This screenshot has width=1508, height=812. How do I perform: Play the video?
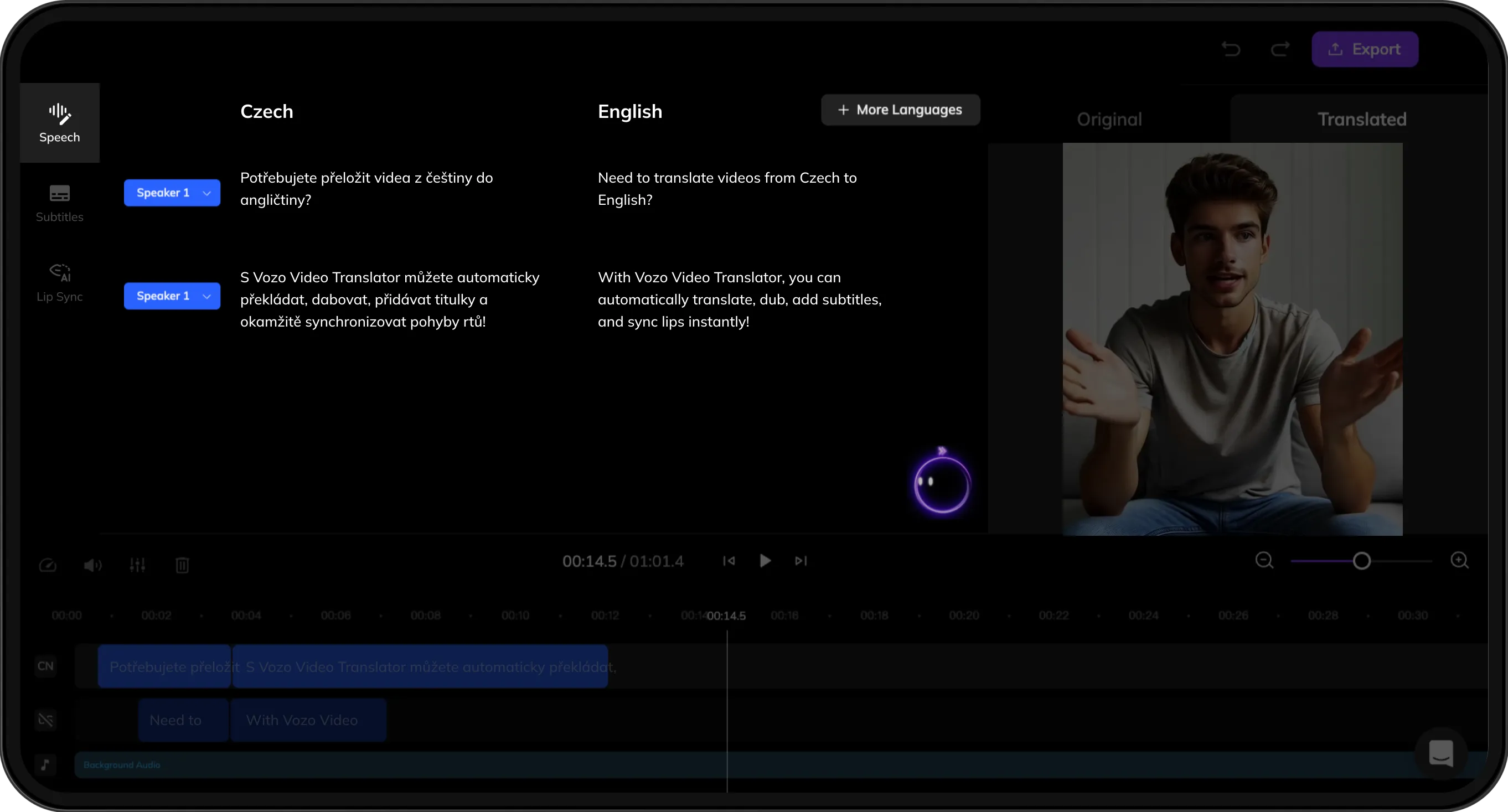(x=765, y=561)
